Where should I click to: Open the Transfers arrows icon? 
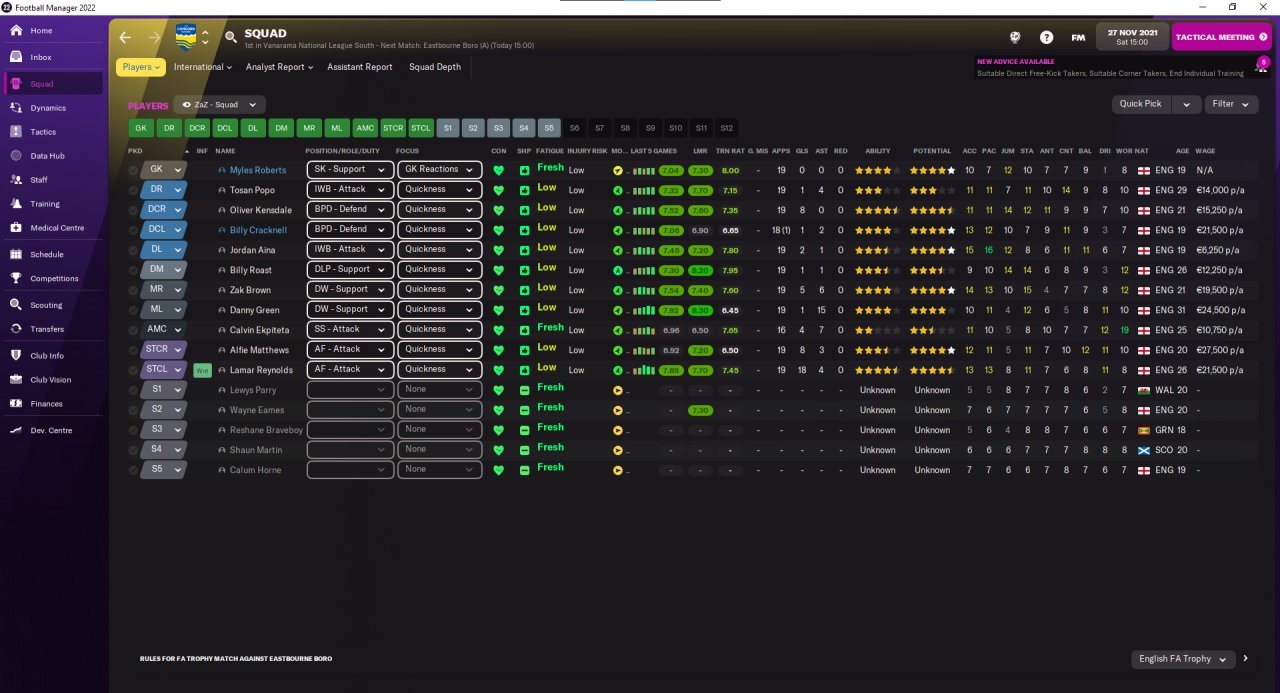(x=16, y=329)
